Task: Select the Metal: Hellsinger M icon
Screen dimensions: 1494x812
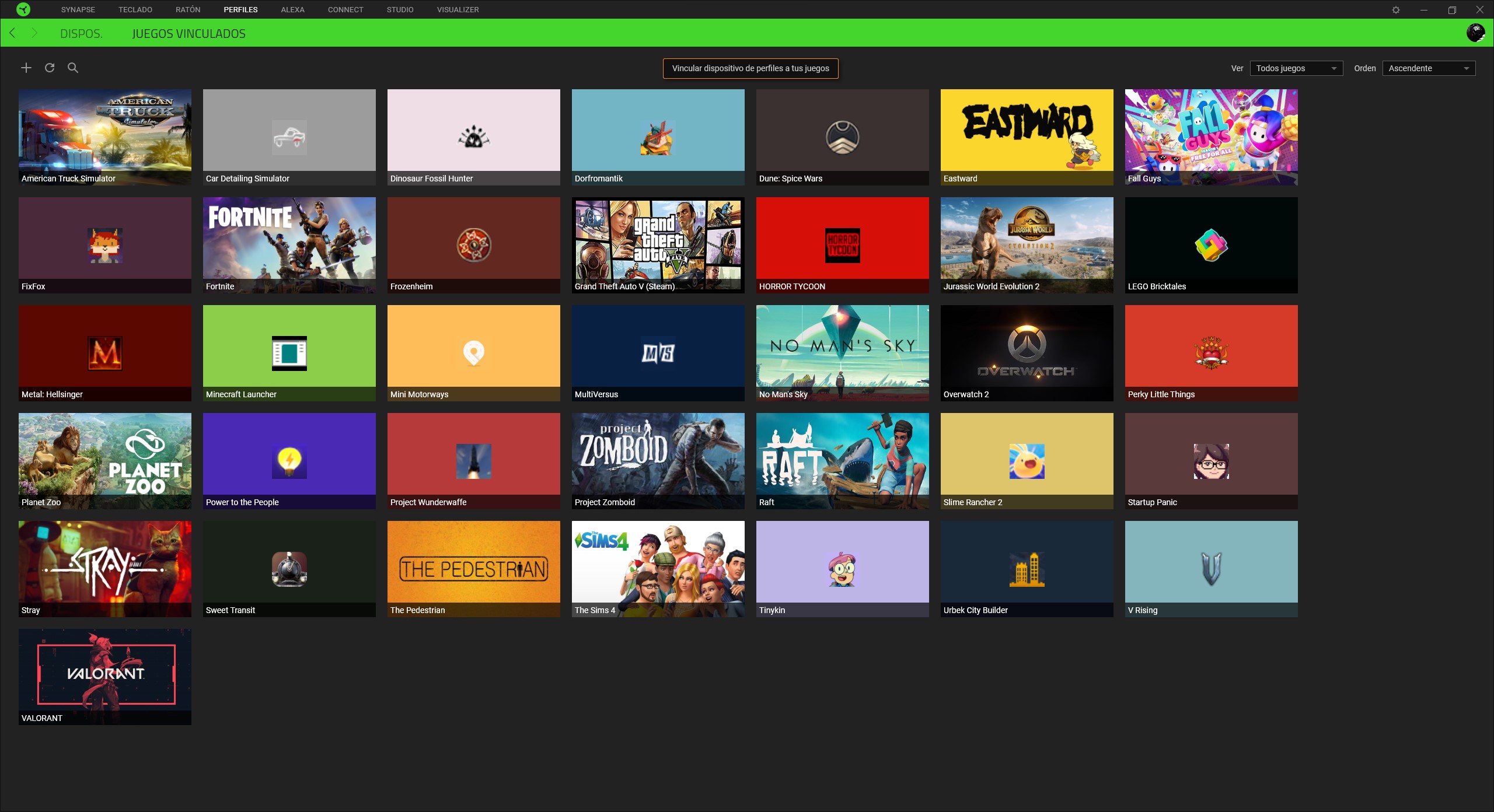Action: (105, 353)
